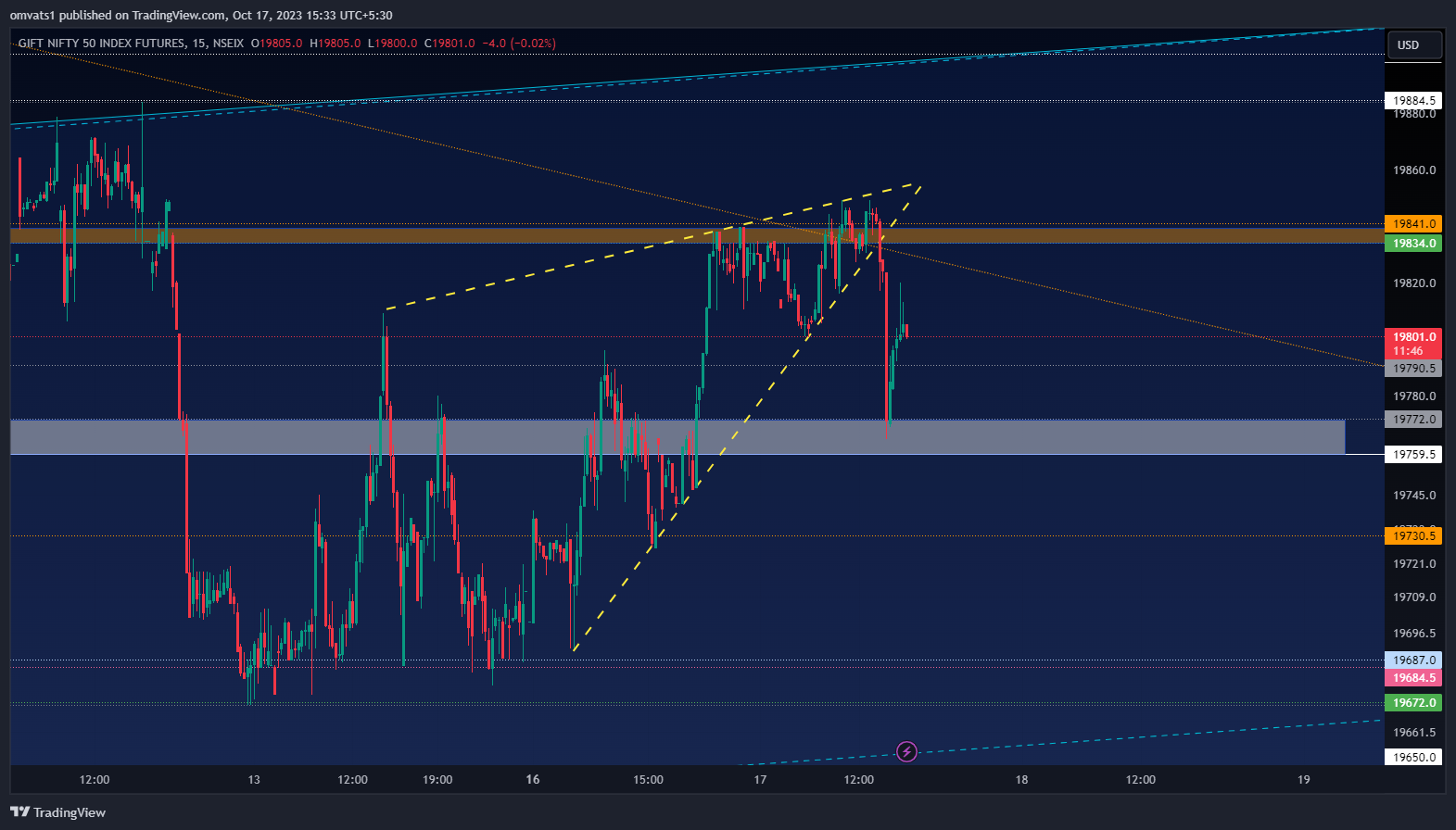Click the 19745.0 price axis value
Viewport: 1456px width, 830px height.
(1414, 495)
